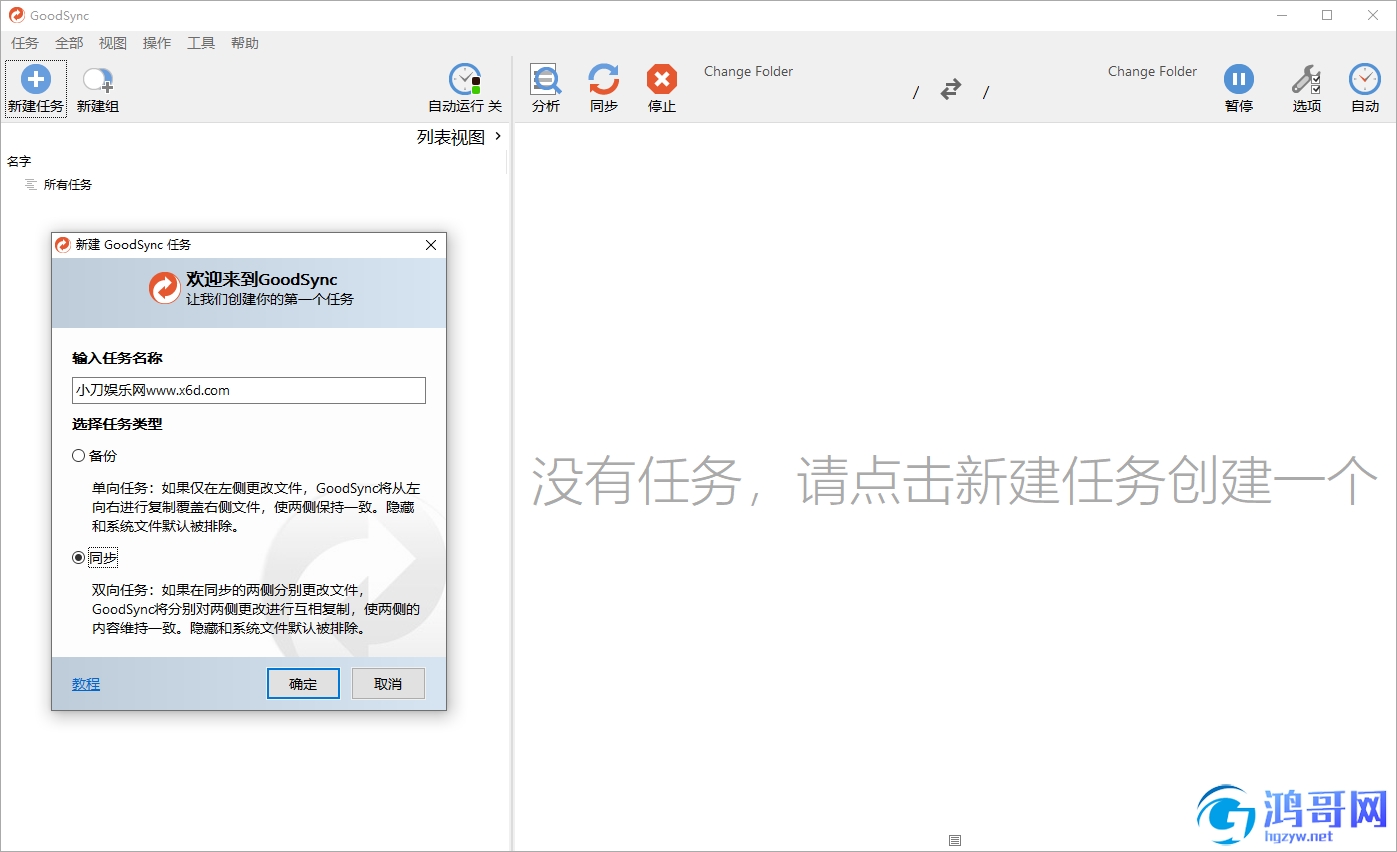Select the 所有任务 tree item
The height and width of the screenshot is (852, 1397).
point(67,185)
